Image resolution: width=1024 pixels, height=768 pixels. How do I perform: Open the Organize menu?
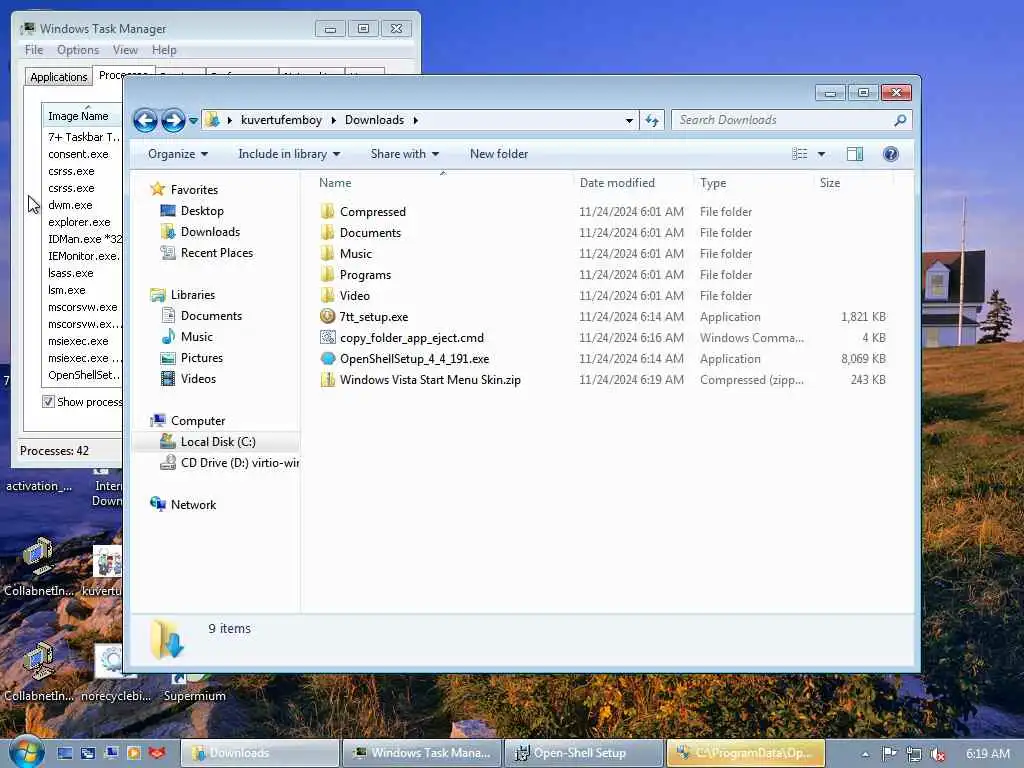click(178, 154)
